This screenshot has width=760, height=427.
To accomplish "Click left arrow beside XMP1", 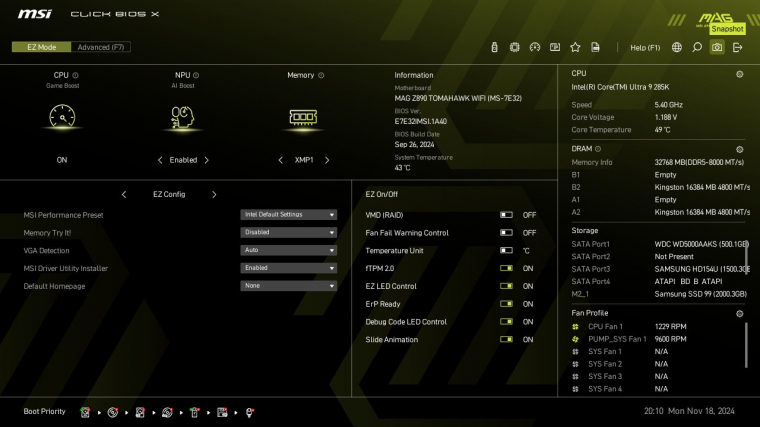I will tap(281, 160).
